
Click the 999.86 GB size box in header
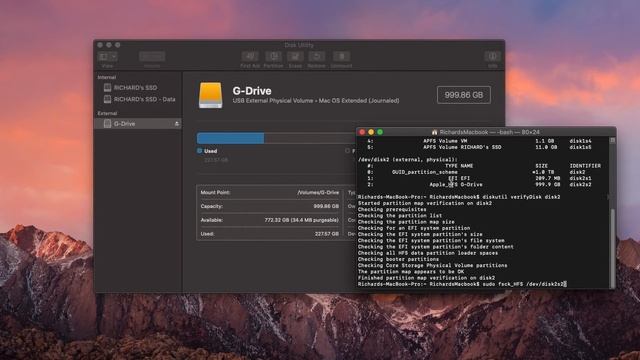[x=464, y=95]
